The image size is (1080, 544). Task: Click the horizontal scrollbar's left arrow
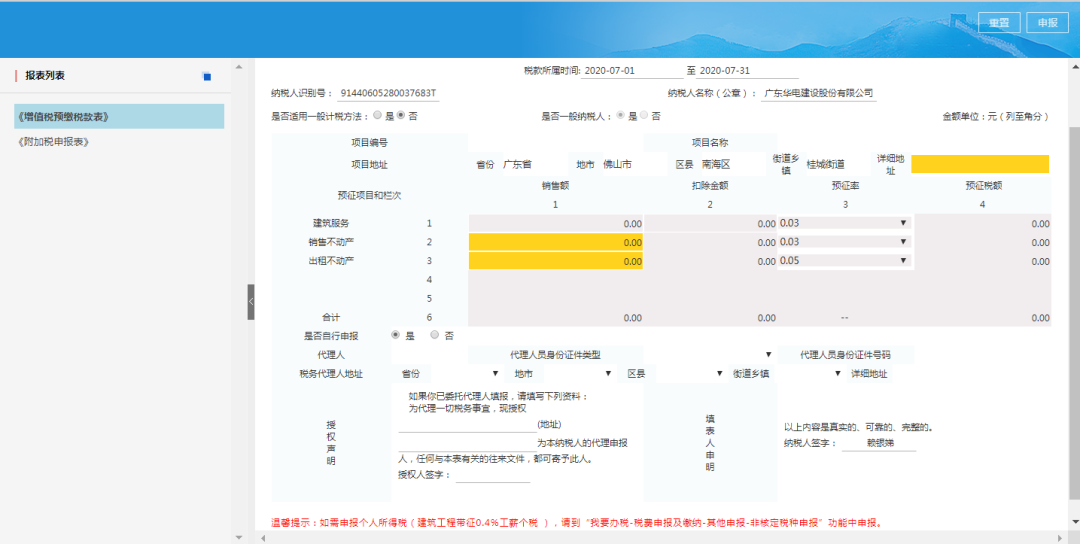point(262,537)
